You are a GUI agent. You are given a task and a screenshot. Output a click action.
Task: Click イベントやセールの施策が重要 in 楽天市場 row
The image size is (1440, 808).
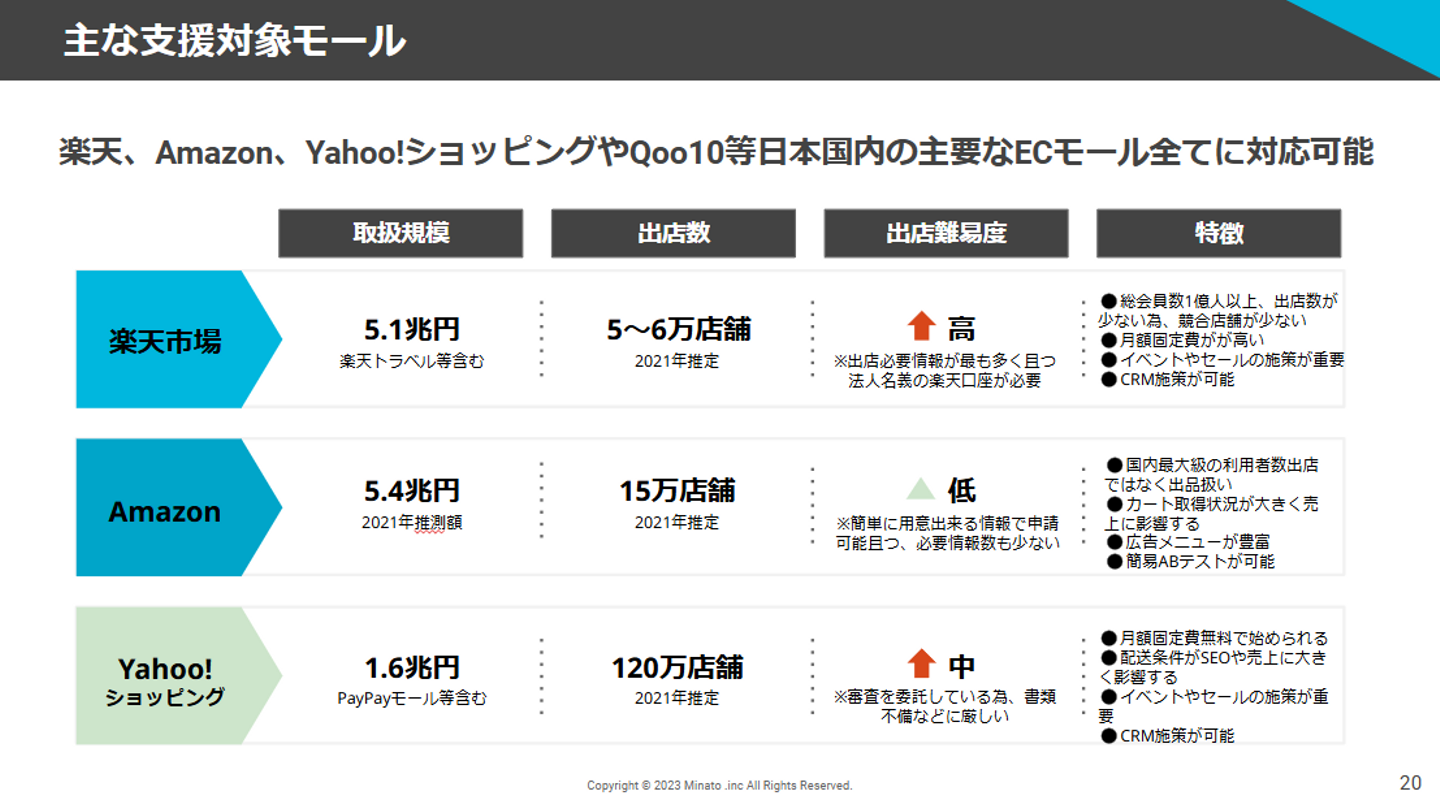1222,360
